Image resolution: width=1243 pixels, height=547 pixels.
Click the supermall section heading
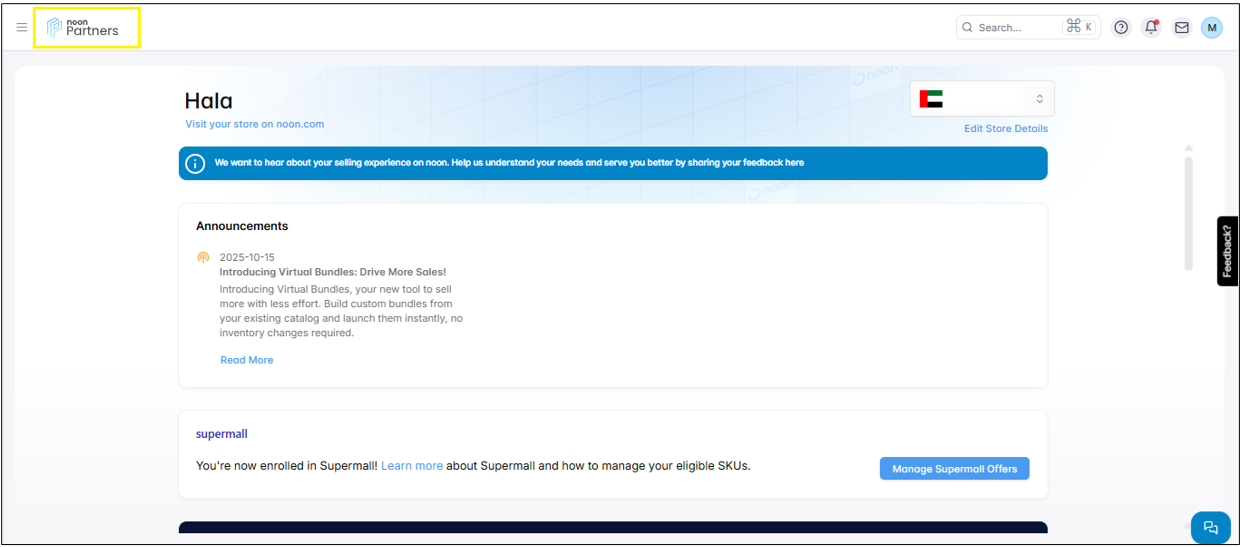[x=221, y=434]
